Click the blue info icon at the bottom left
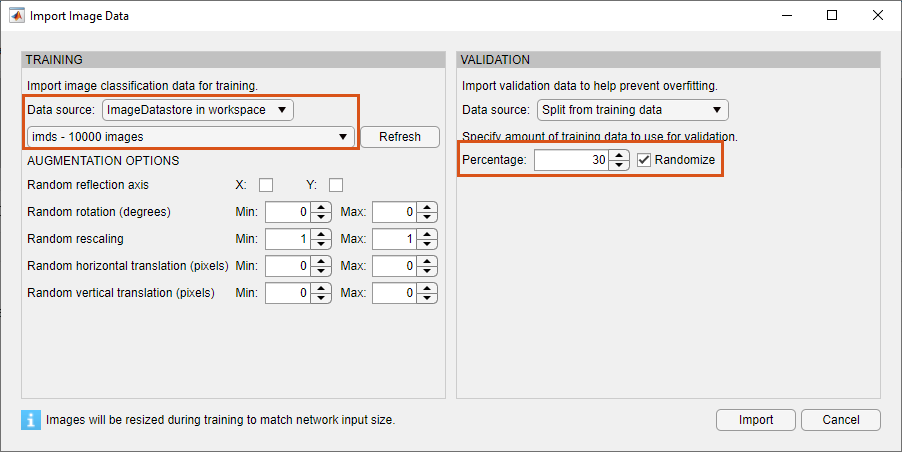 tap(31, 420)
